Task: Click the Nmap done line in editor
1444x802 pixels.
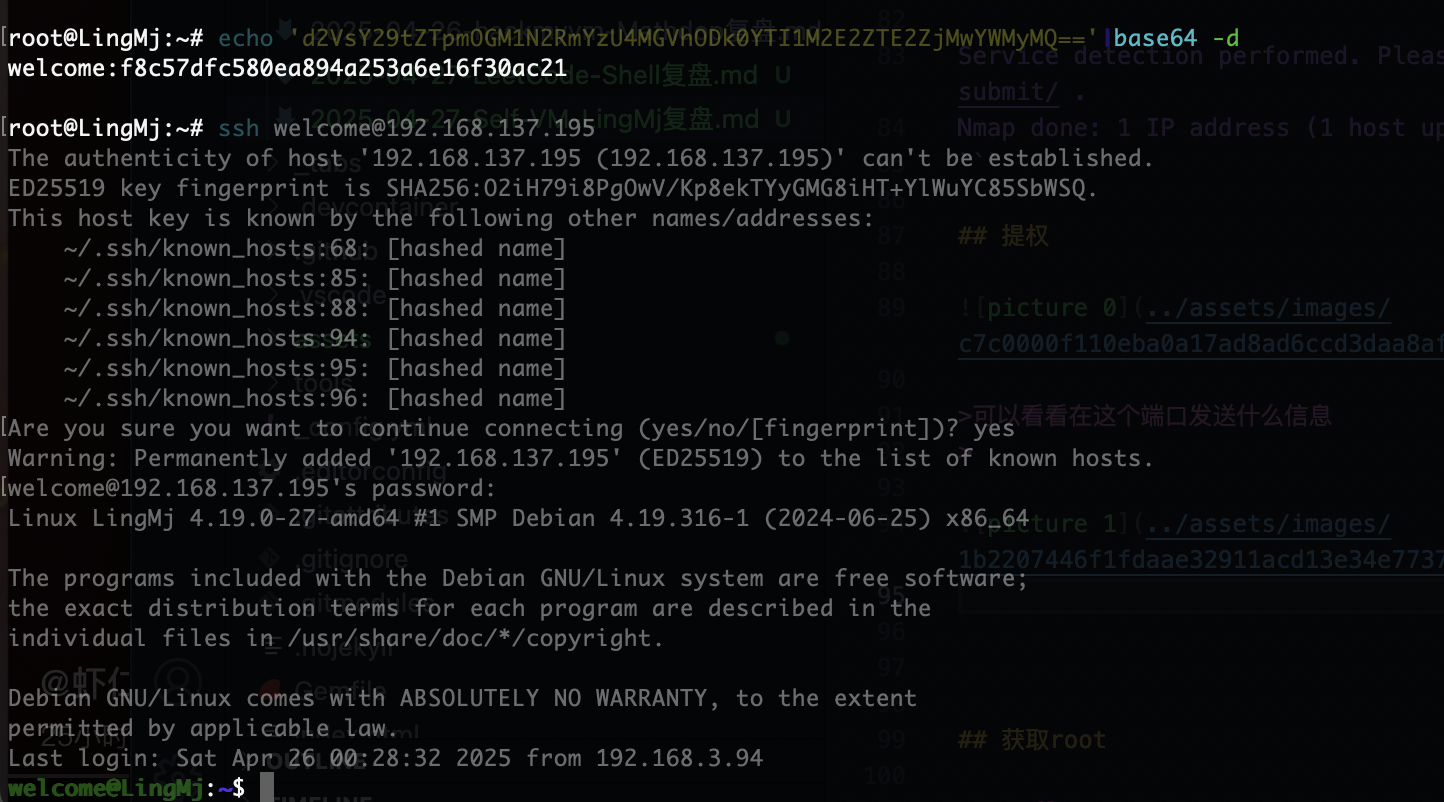Action: point(1200,128)
